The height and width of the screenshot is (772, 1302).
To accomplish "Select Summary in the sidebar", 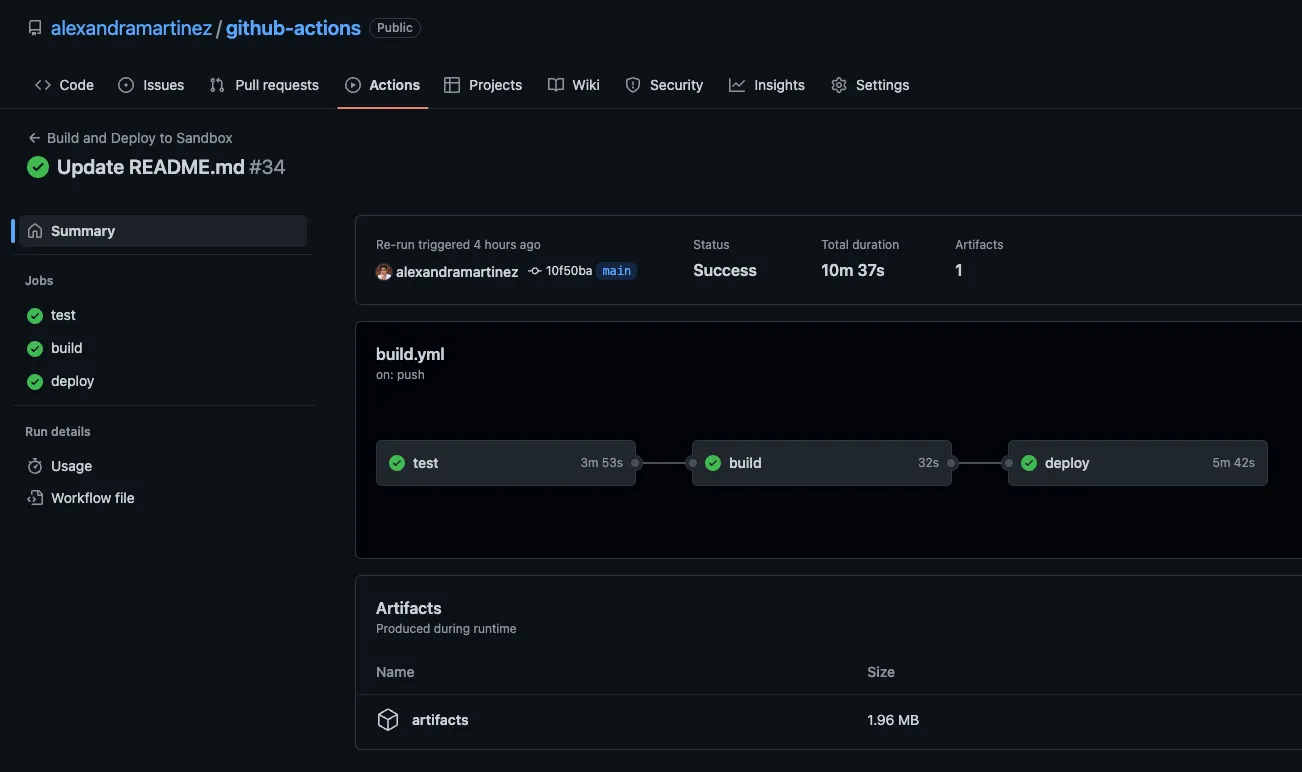I will pyautogui.click(x=163, y=231).
